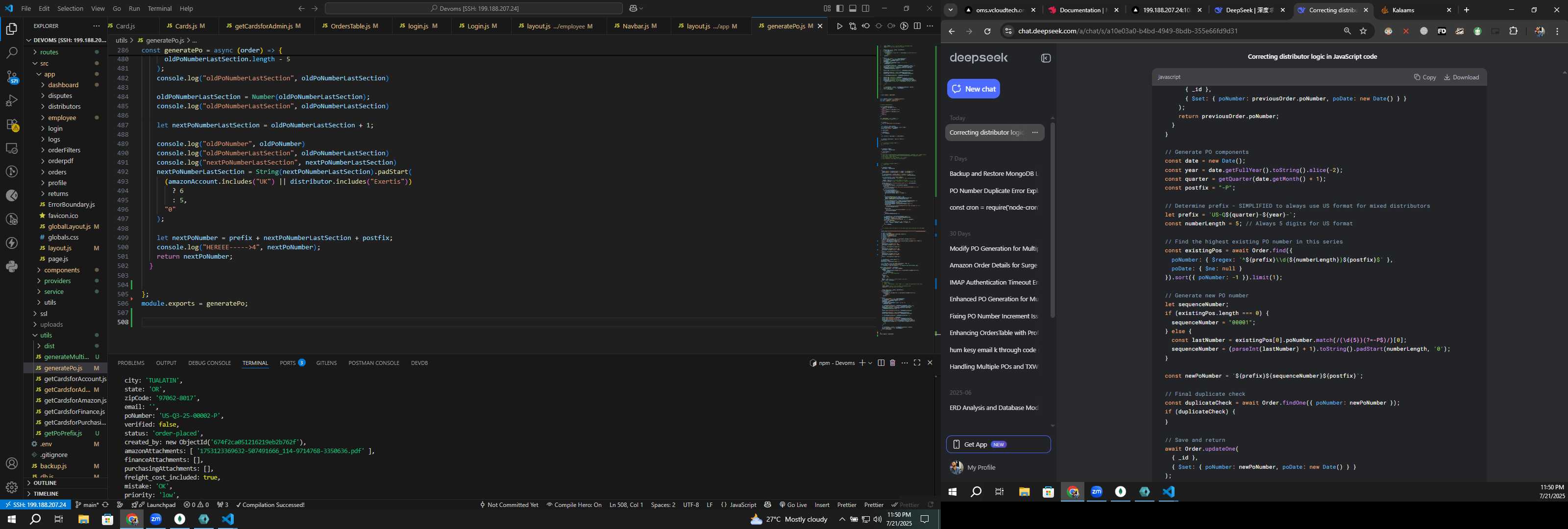Open the Selection menu in VS Code
Viewport: 1568px width, 529px height.
70,8
